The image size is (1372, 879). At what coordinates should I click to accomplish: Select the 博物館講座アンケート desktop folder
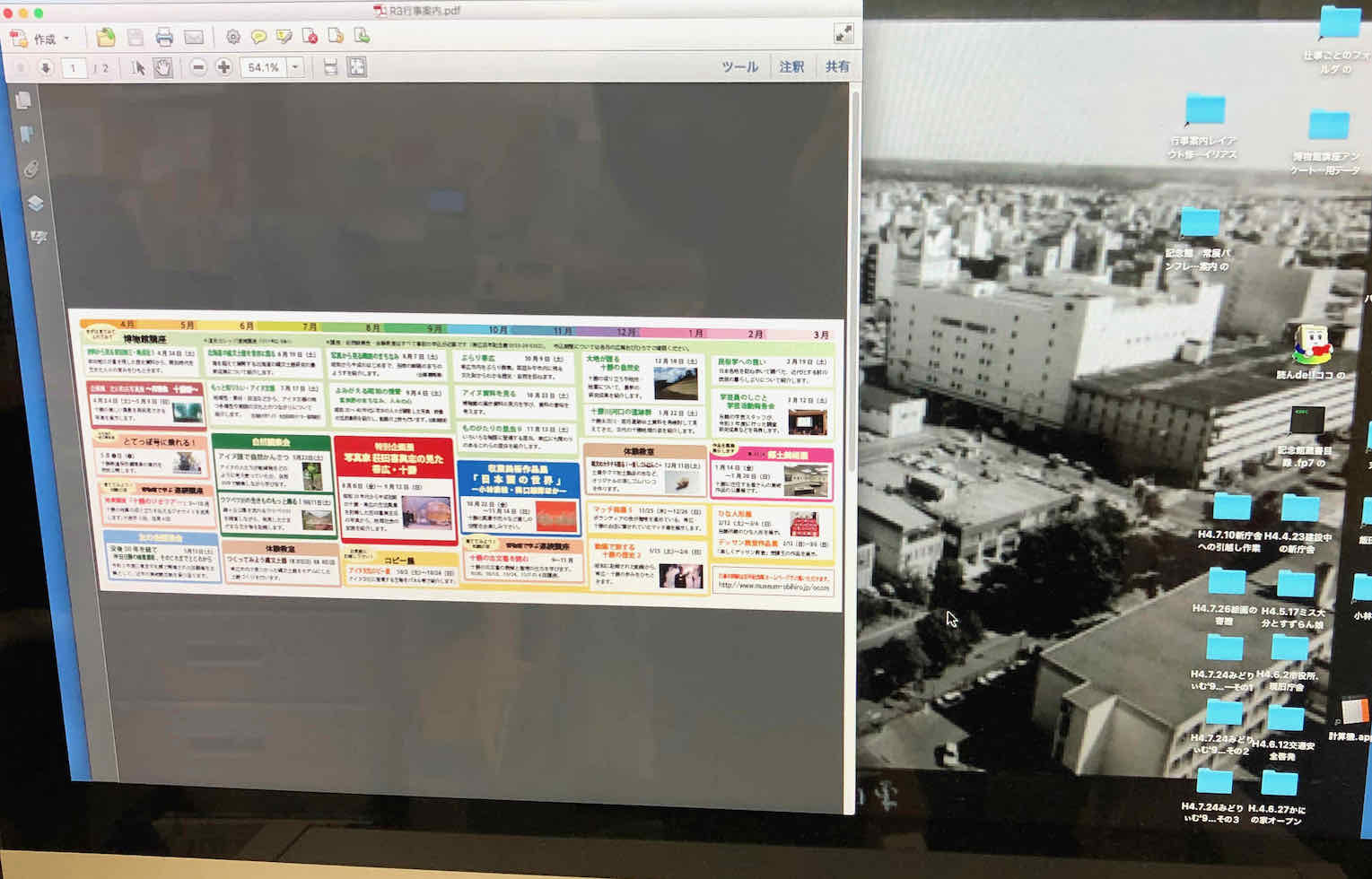coord(1327,141)
